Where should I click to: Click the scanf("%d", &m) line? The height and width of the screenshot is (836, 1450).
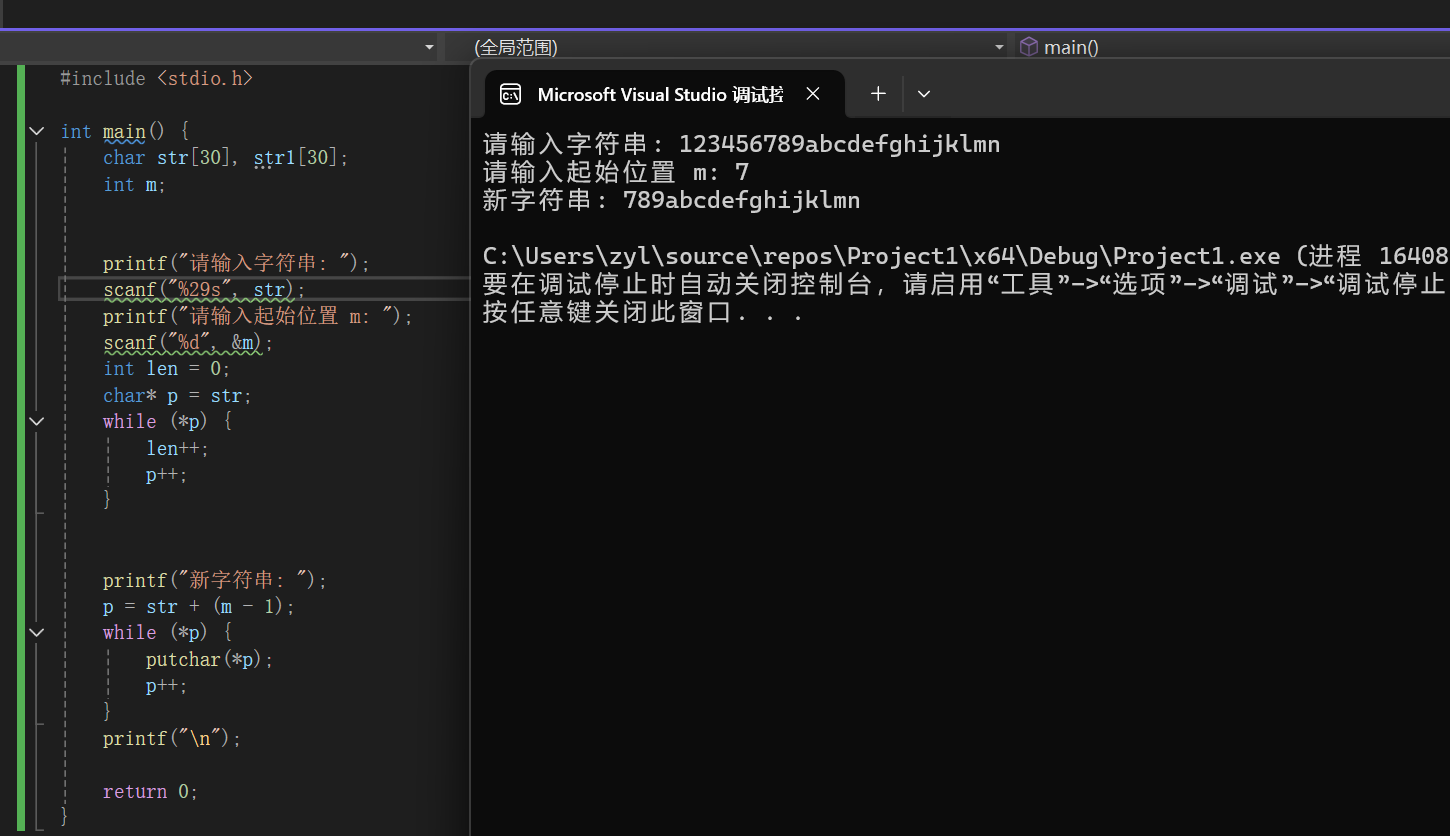[x=188, y=342]
